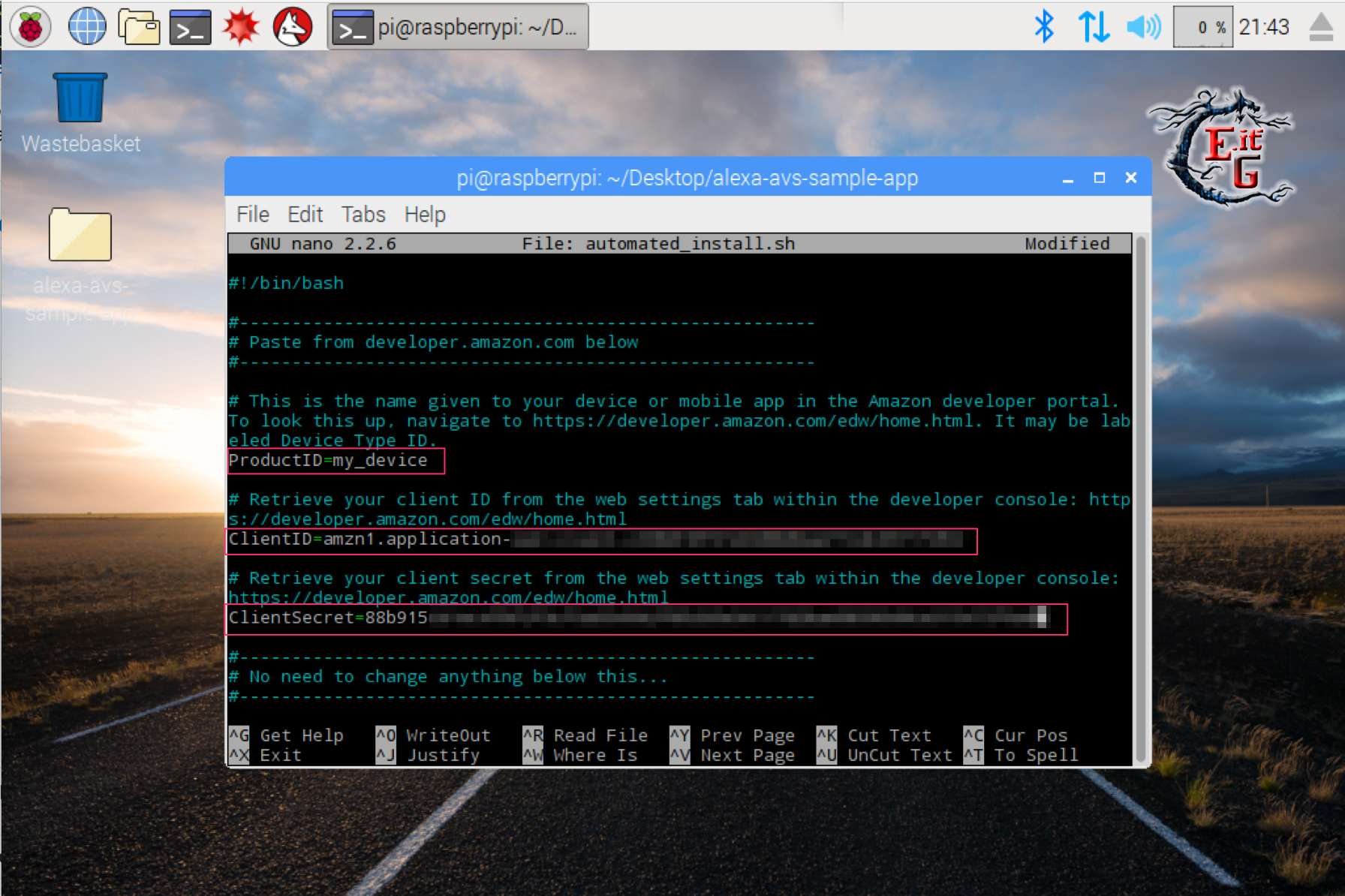Open the Help menu in terminal
This screenshot has width=1345, height=896.
coord(425,215)
